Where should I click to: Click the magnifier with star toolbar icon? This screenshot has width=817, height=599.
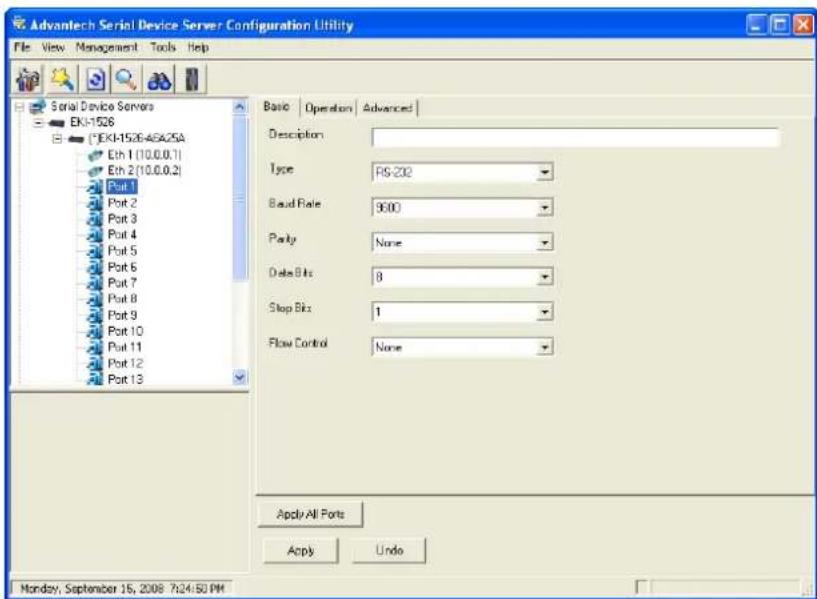pos(63,80)
